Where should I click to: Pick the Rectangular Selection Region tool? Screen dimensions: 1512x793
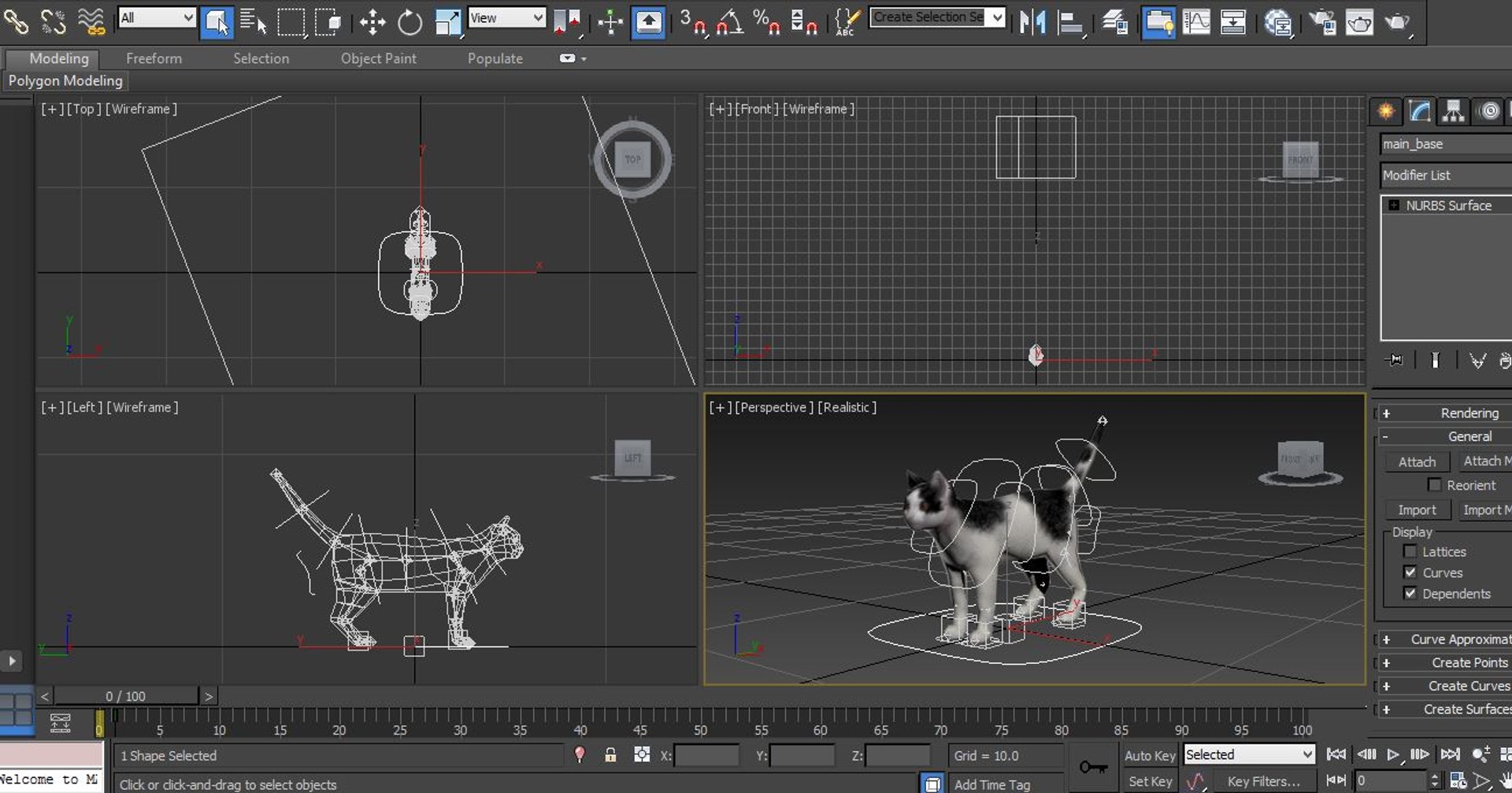tap(291, 21)
